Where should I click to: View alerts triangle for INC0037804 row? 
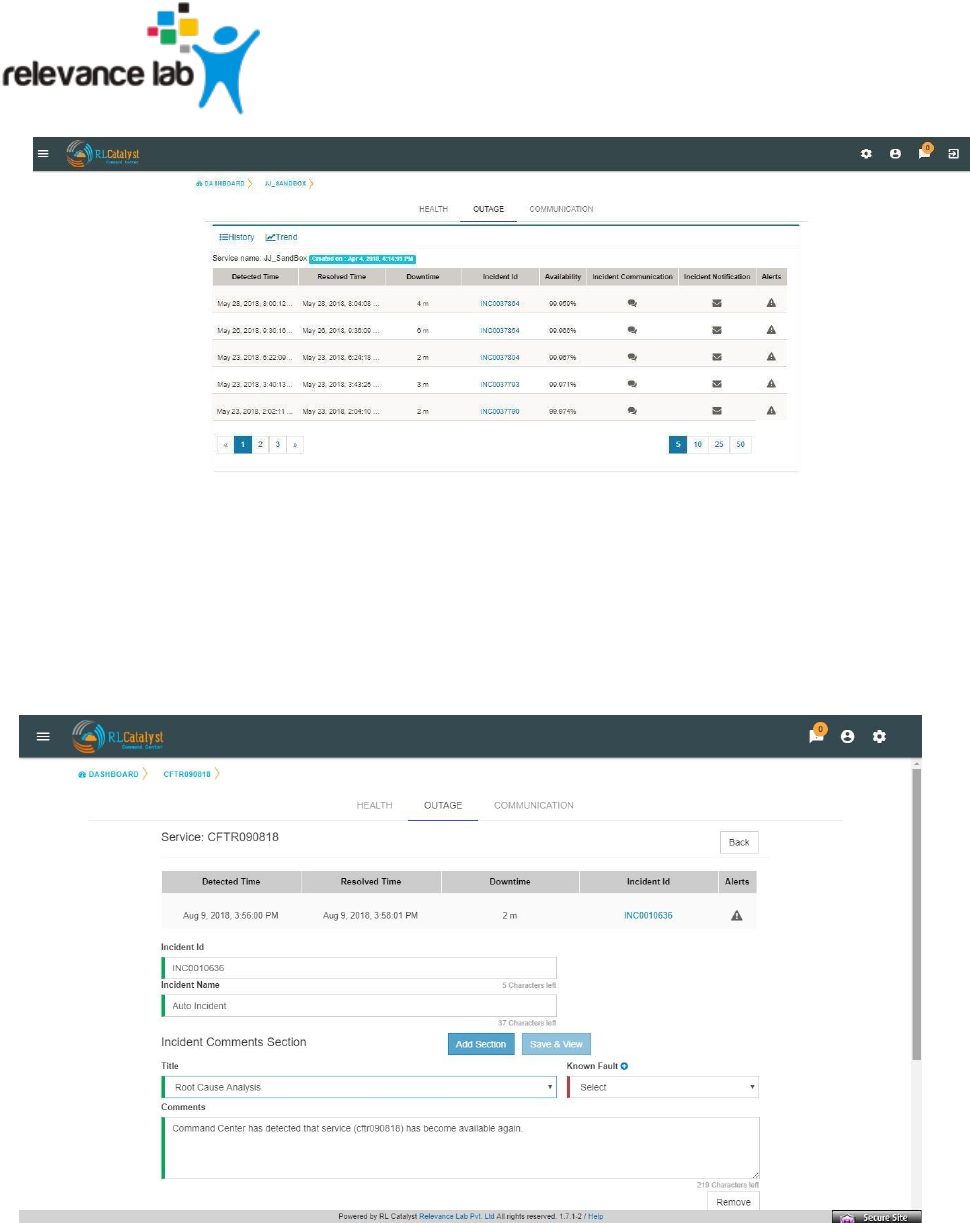tap(771, 356)
